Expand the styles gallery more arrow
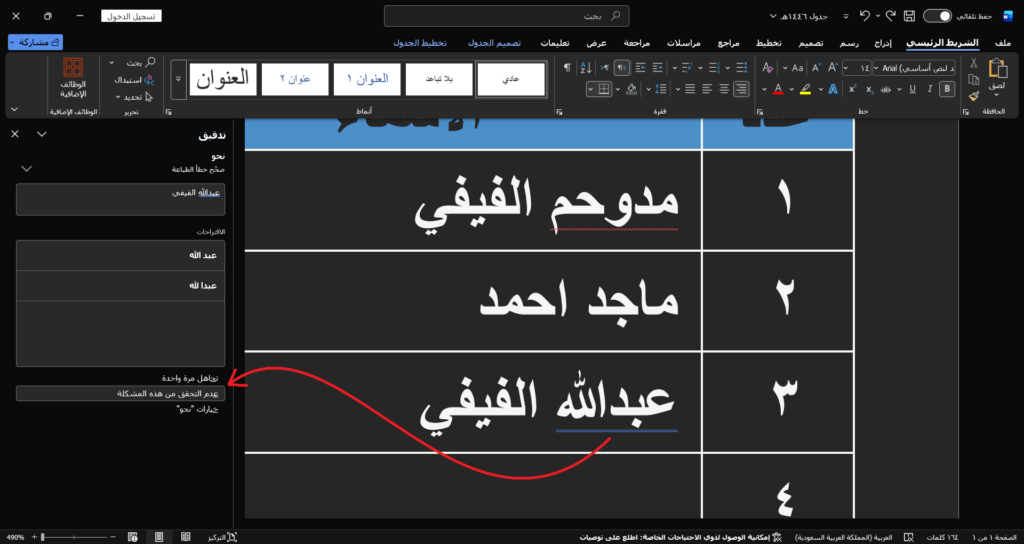This screenshot has width=1024, height=544. (179, 80)
